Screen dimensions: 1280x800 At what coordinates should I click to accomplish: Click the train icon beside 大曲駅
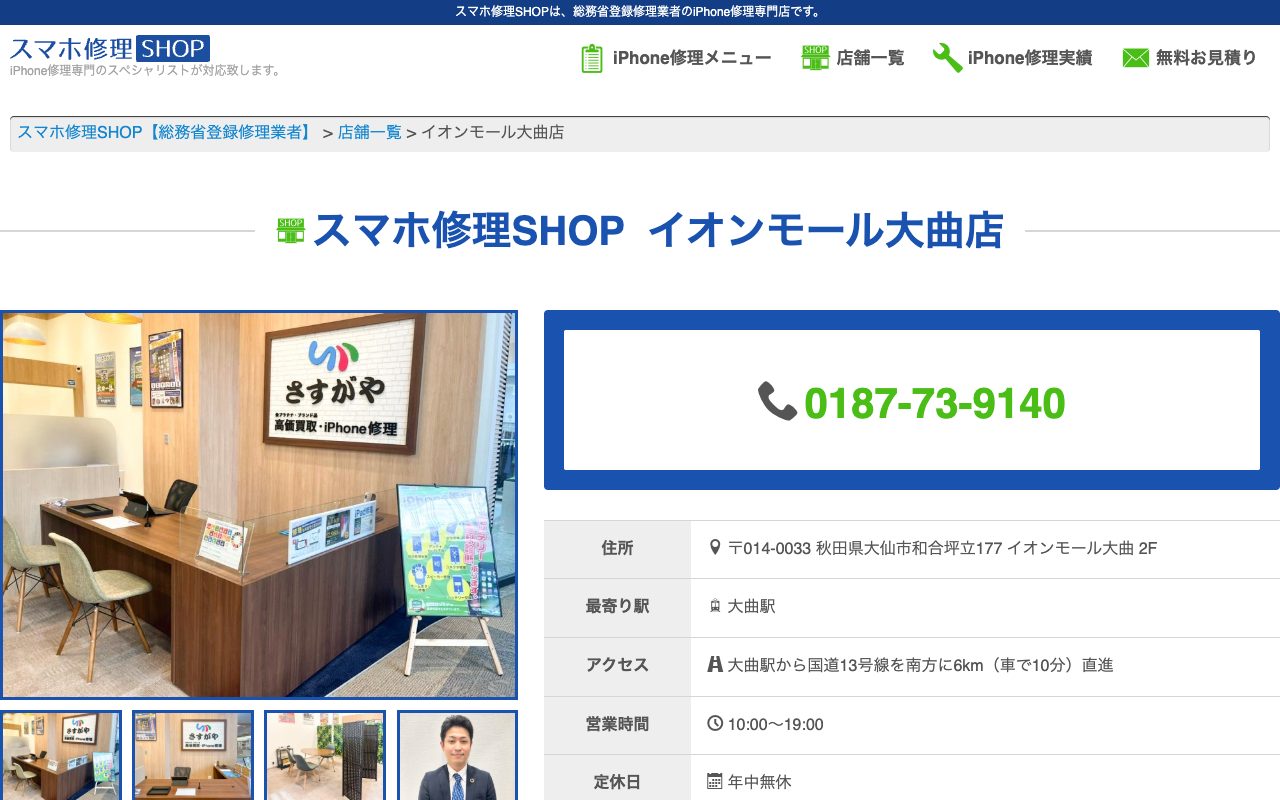coord(715,606)
